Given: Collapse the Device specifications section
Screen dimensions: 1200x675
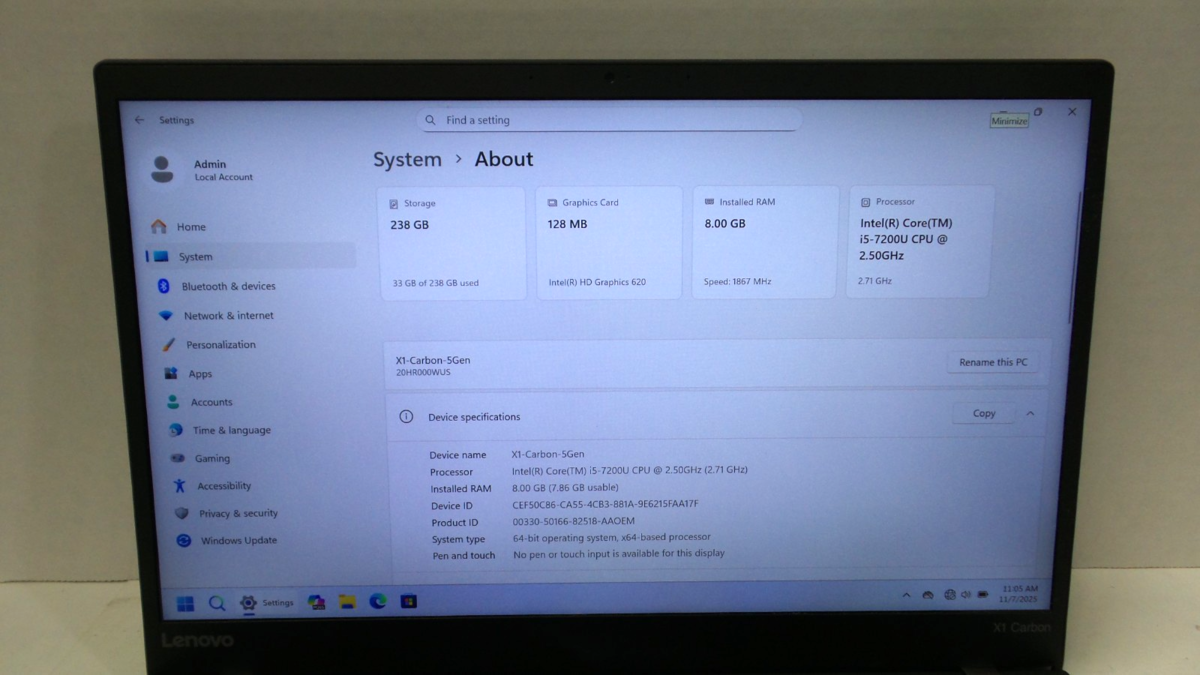Looking at the screenshot, I should click(1030, 414).
